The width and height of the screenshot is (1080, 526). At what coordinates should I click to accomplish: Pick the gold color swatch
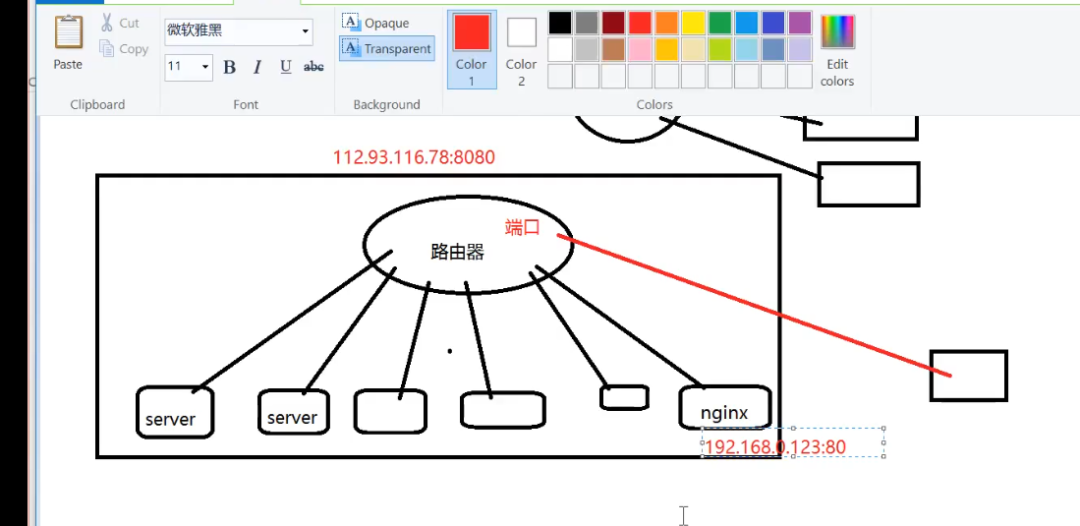coord(667,50)
